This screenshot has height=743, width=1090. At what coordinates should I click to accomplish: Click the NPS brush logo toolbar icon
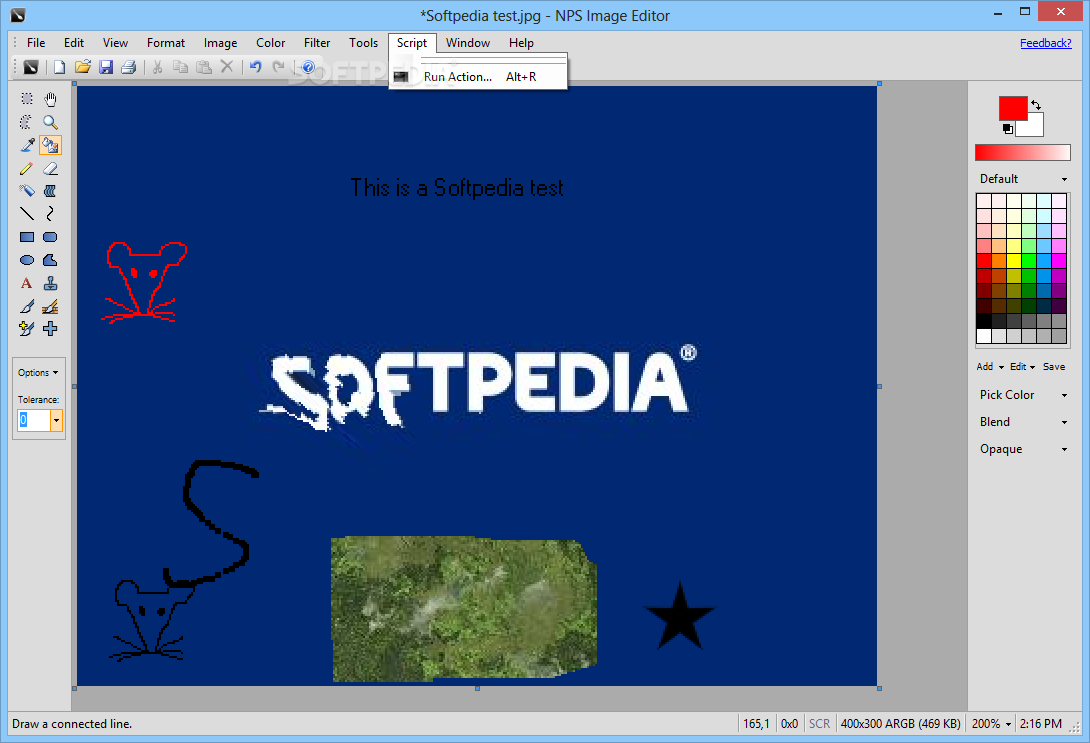(31, 67)
